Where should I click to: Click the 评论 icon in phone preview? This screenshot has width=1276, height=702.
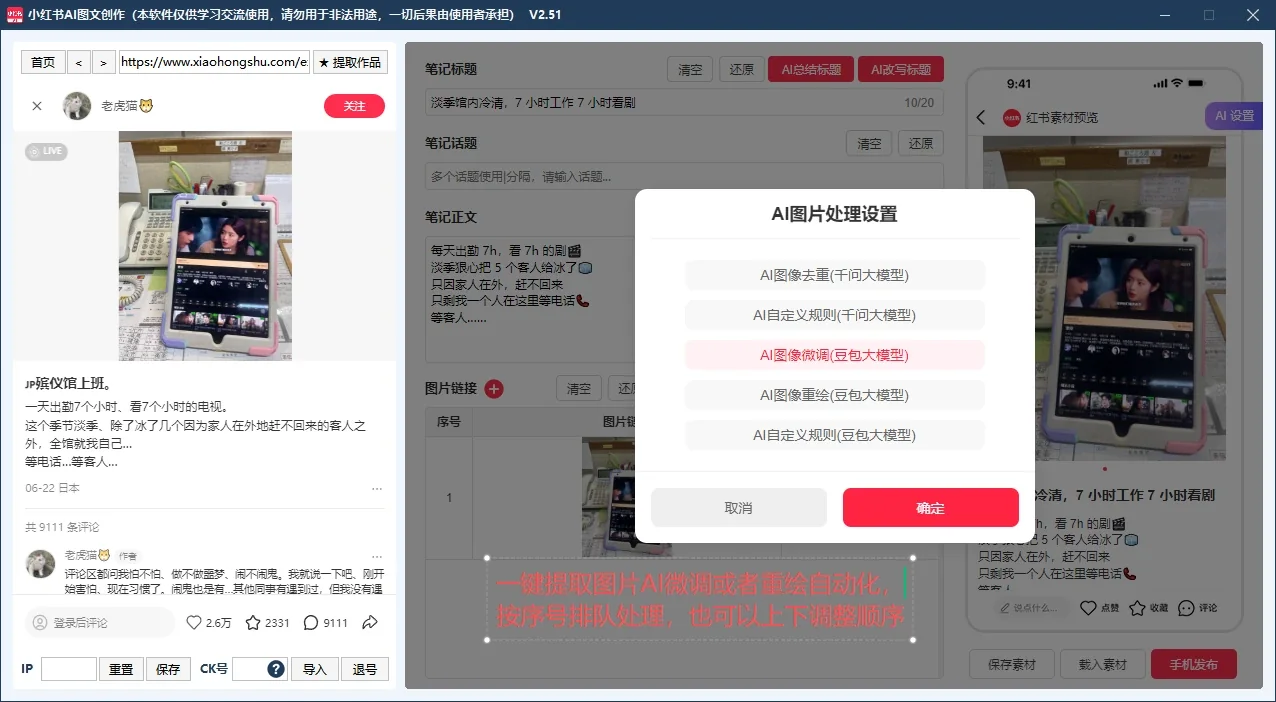pyautogui.click(x=1186, y=607)
